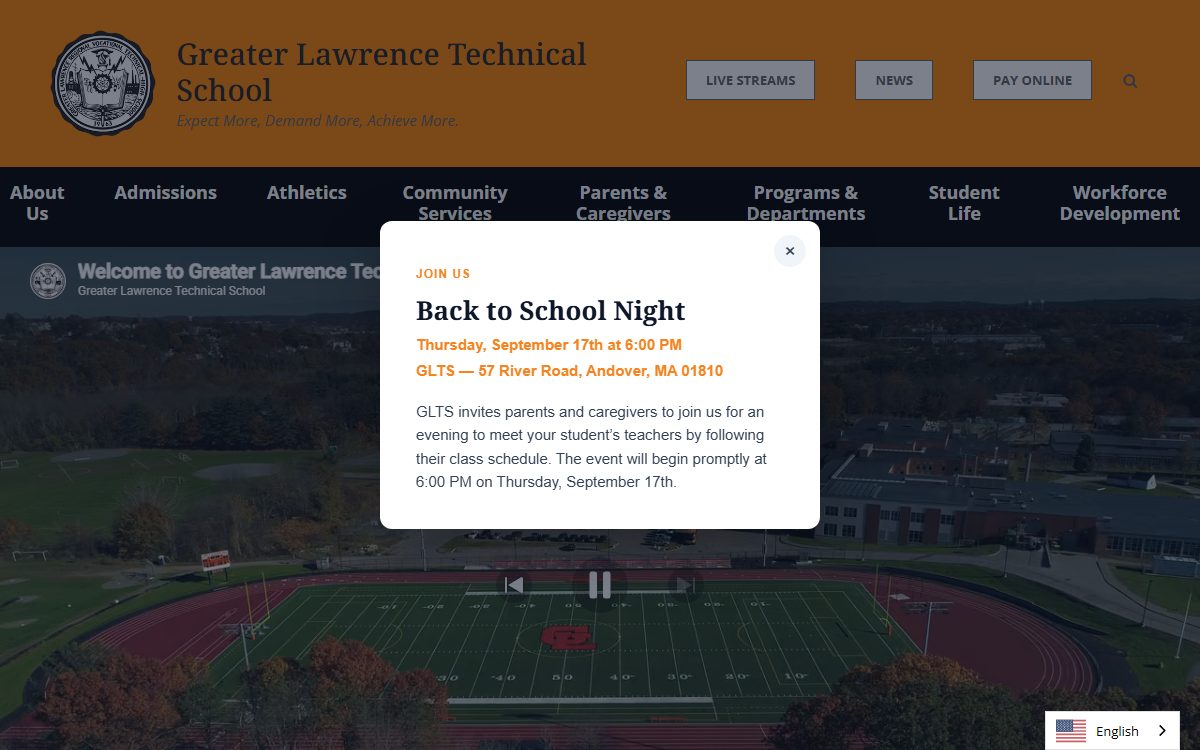The height and width of the screenshot is (750, 1200).
Task: Click the 57 River Road address line
Action: point(569,371)
